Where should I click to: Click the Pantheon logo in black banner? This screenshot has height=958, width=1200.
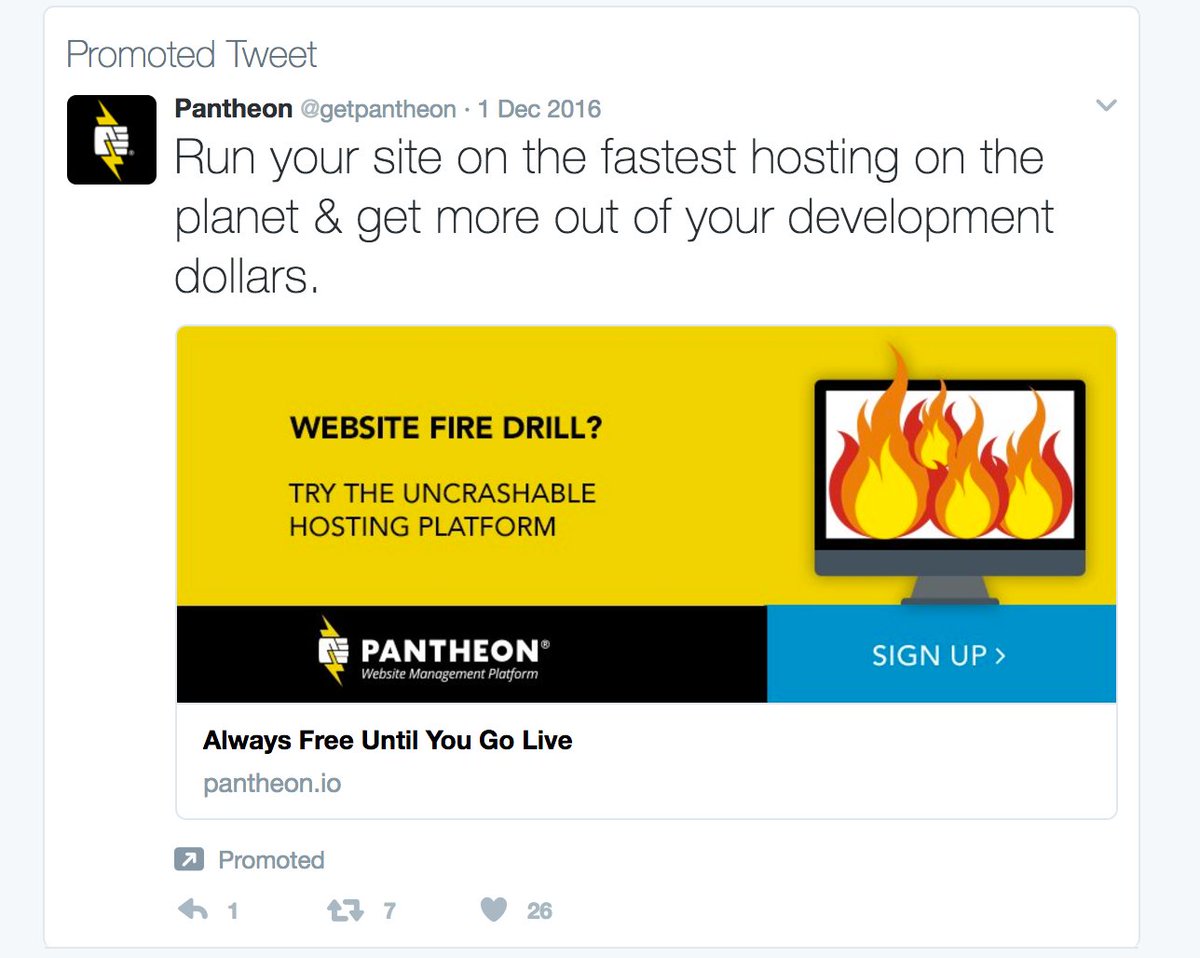click(x=432, y=652)
